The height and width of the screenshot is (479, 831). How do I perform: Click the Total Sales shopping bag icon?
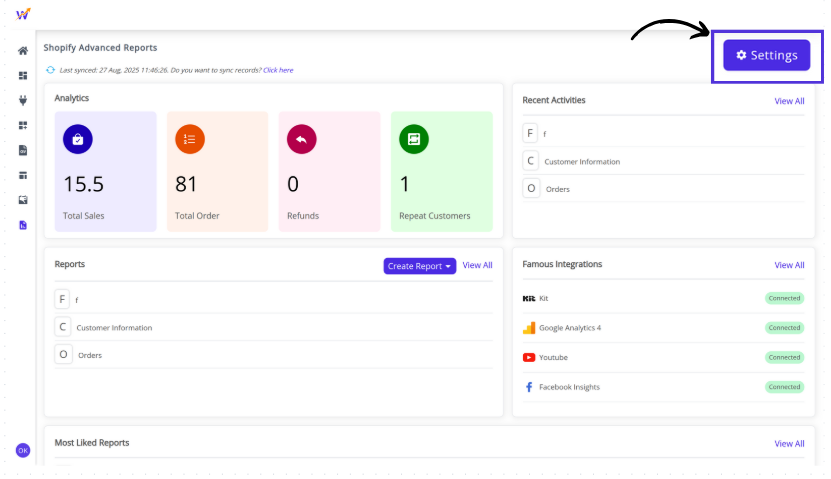tap(78, 140)
